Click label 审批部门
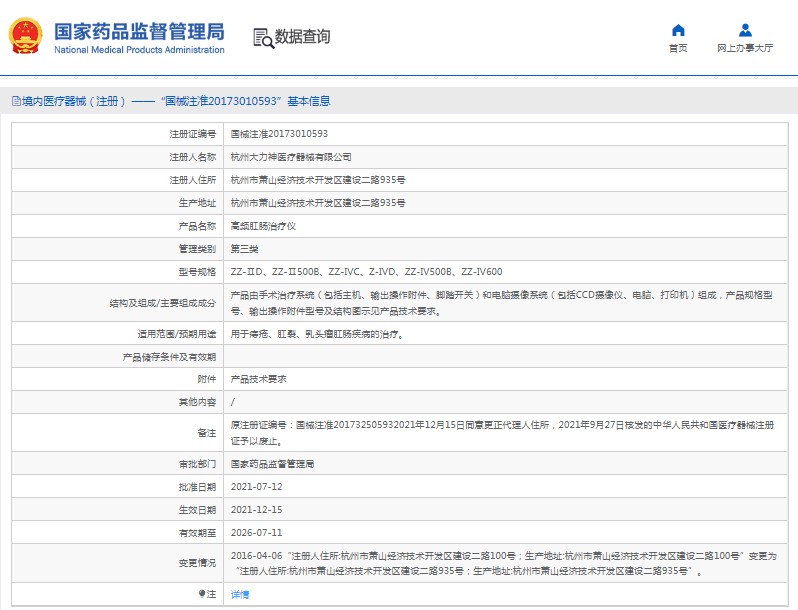 [197, 463]
